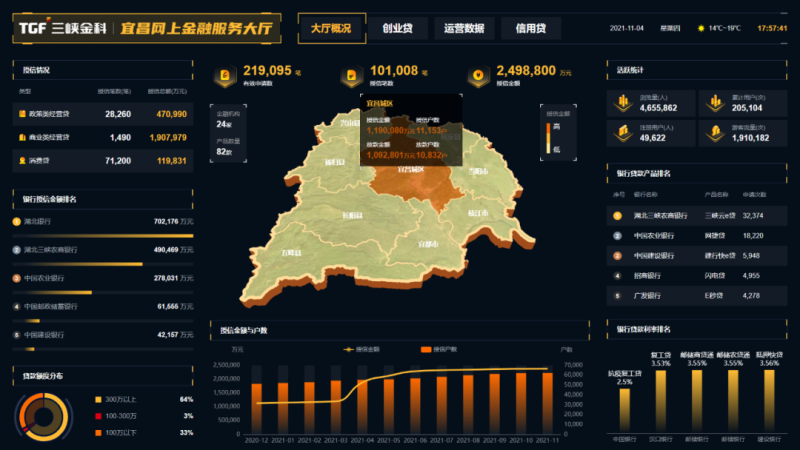Click the icon beside 219,095
The height and width of the screenshot is (450, 800).
pos(225,76)
